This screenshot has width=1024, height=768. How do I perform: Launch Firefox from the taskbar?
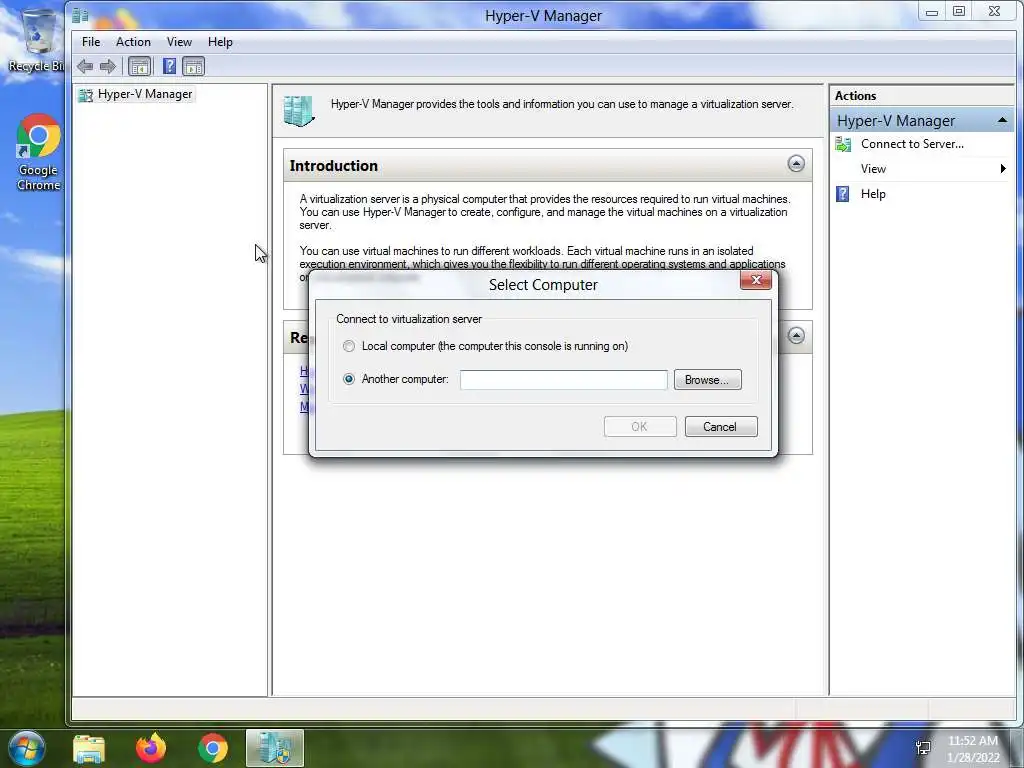[x=151, y=748]
